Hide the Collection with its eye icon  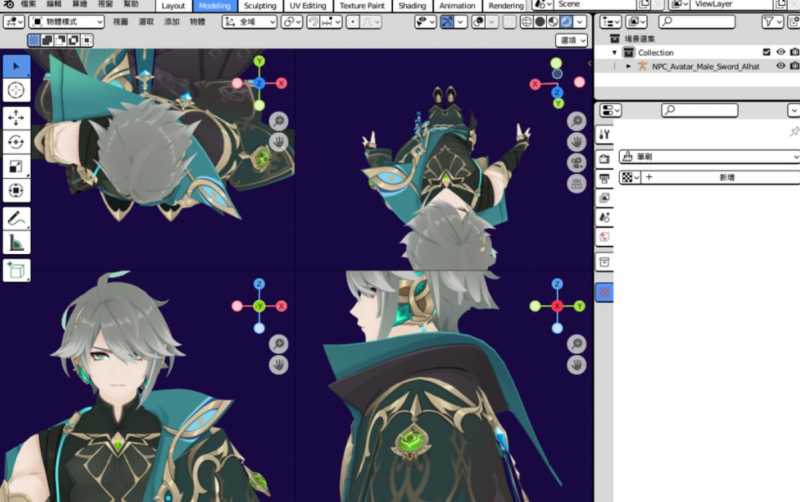click(781, 52)
